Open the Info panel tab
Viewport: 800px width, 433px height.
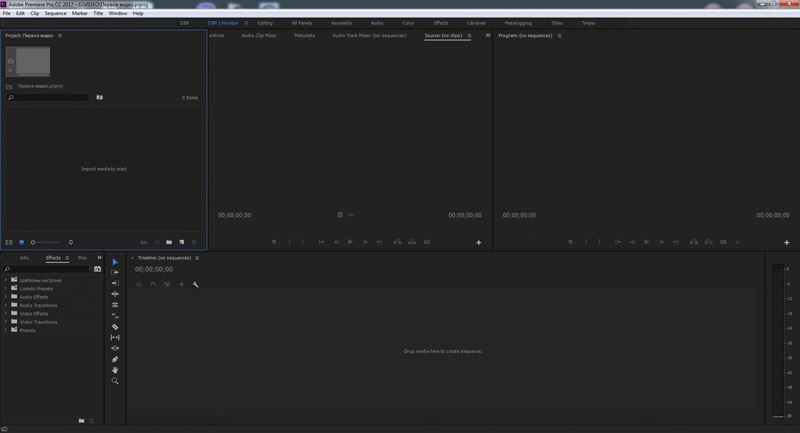24,258
